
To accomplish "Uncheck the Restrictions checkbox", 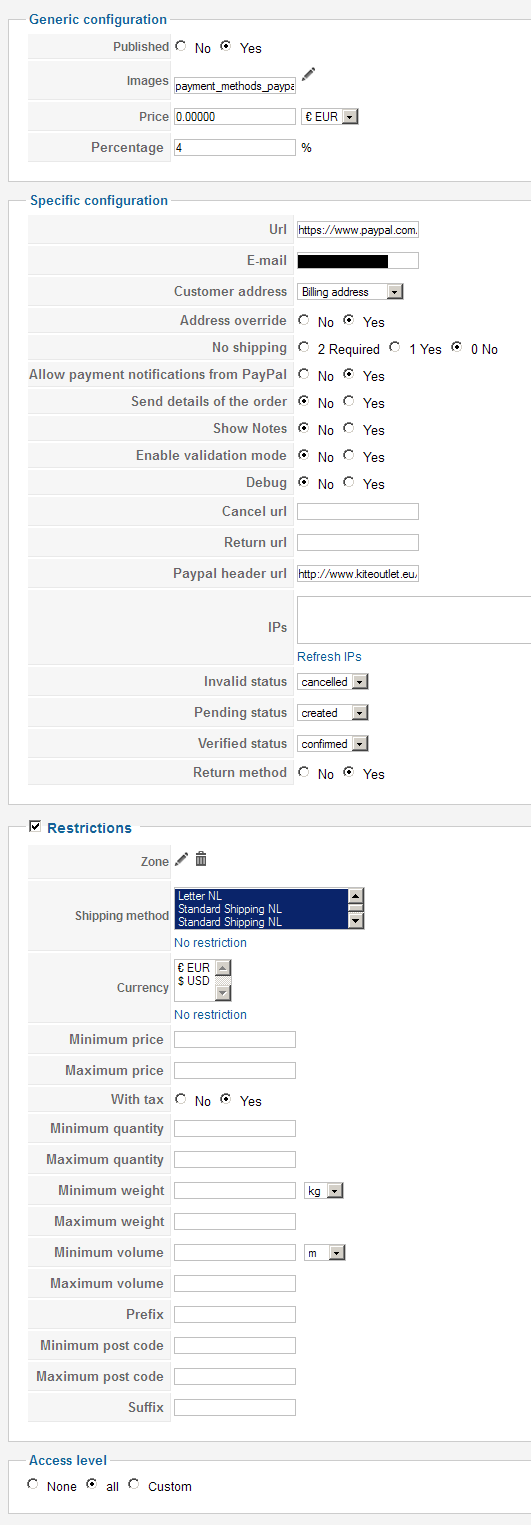I will 35,827.
